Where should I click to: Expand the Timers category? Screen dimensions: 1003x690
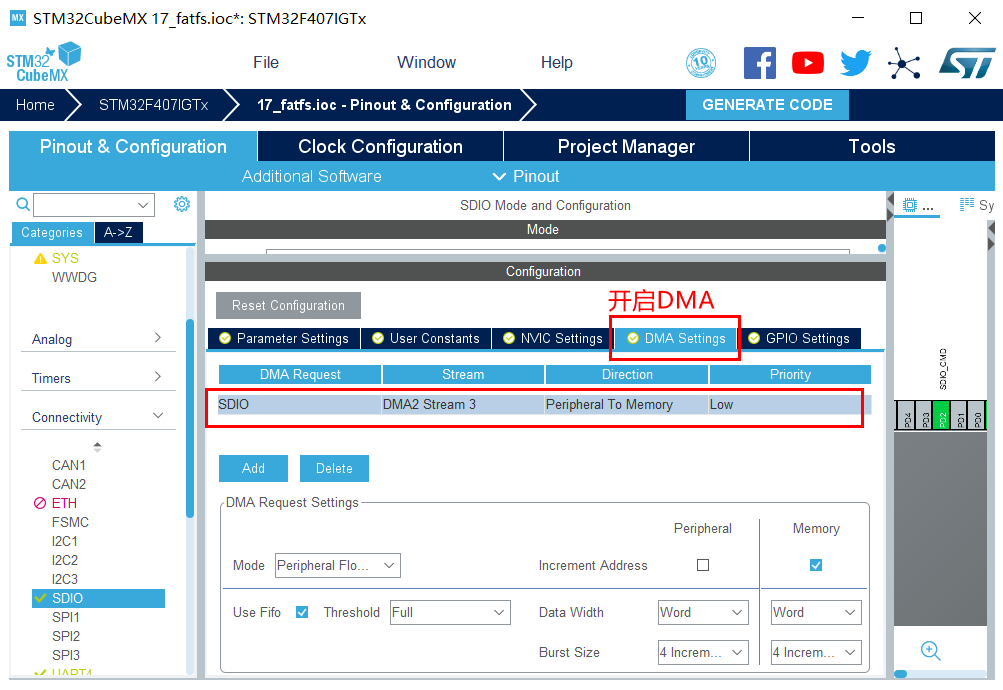pos(96,378)
